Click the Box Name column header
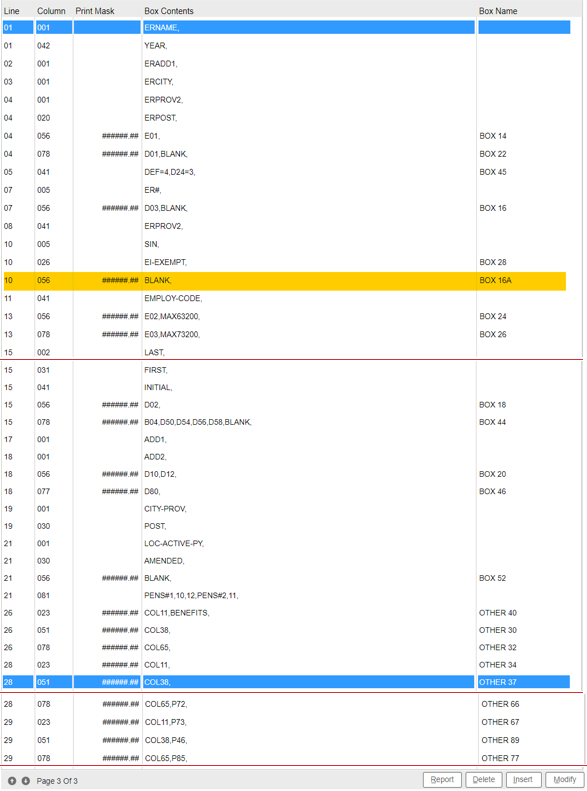Image resolution: width=587 pixels, height=791 pixels. pos(498,11)
